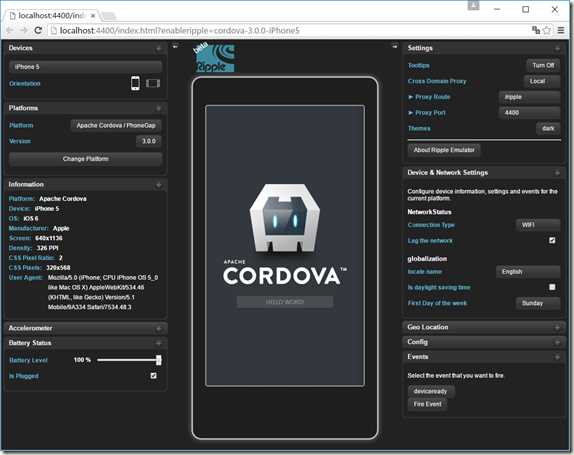Click the Battery Level label
Screen dimensions: 574x455
(28, 360)
